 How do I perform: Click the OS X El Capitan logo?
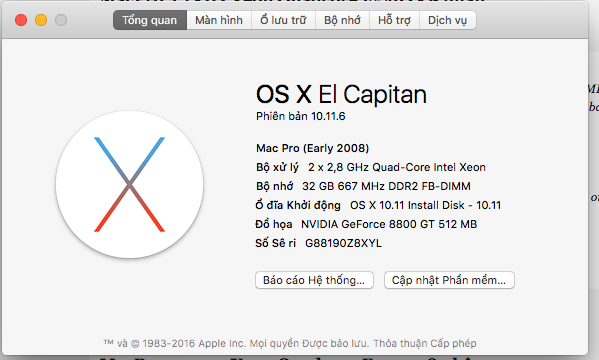coord(130,185)
